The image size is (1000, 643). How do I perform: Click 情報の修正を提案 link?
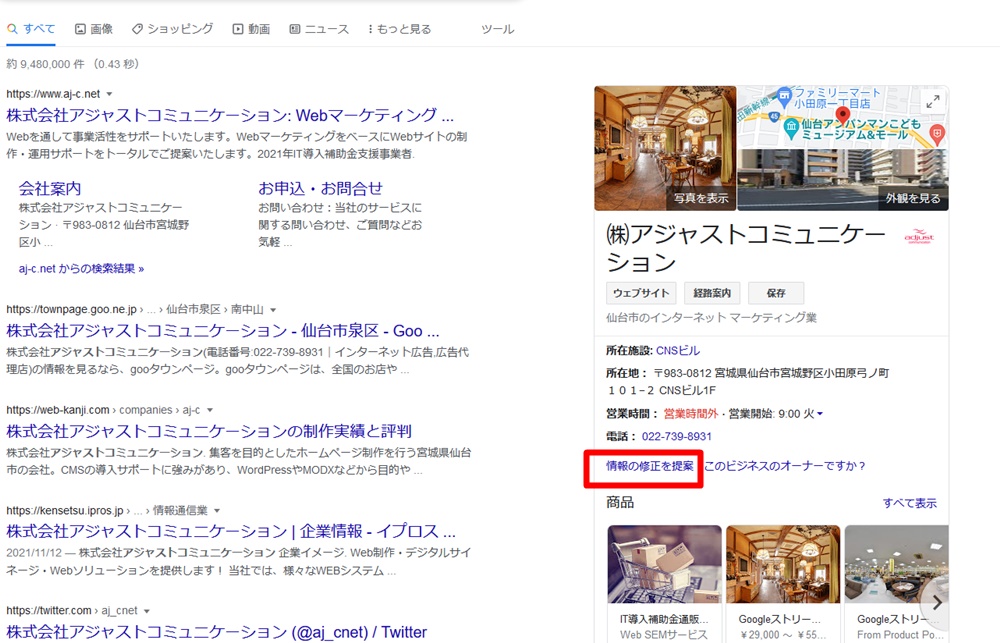click(649, 466)
